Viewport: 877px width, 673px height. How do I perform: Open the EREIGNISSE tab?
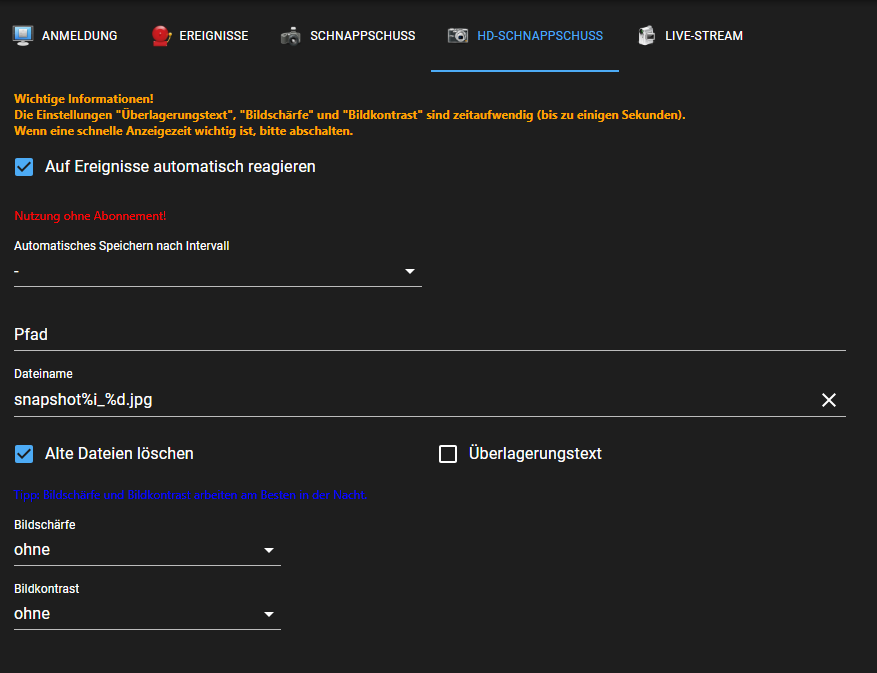click(200, 36)
